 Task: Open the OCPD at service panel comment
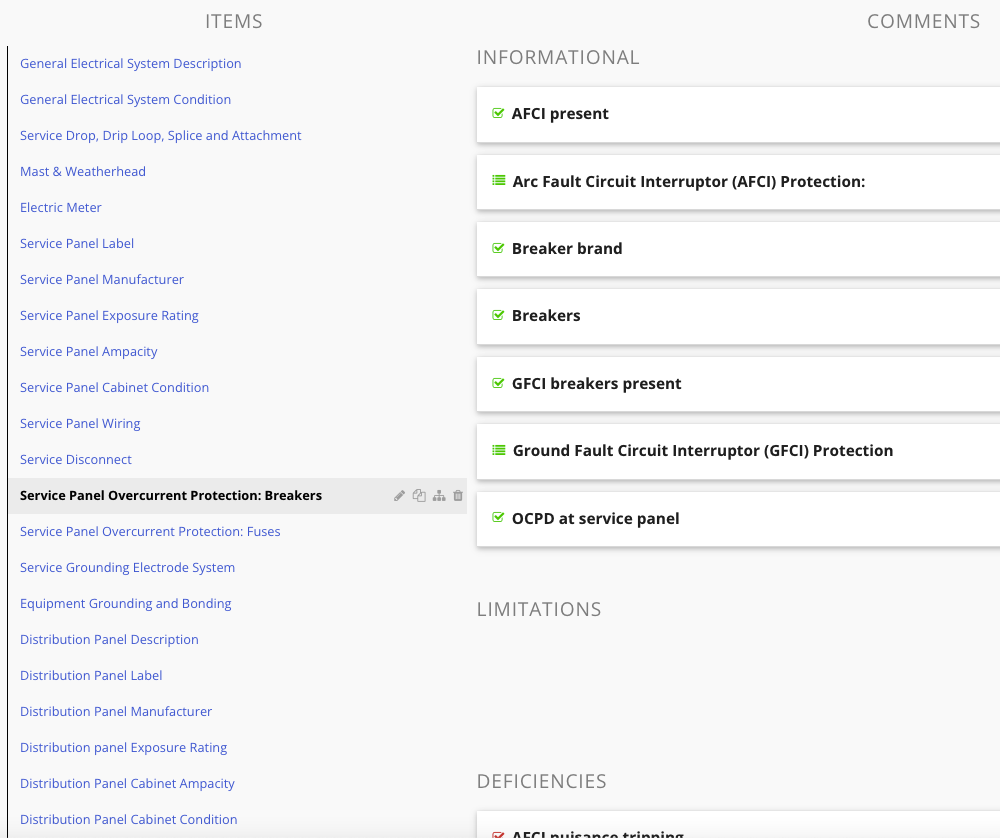(738, 519)
